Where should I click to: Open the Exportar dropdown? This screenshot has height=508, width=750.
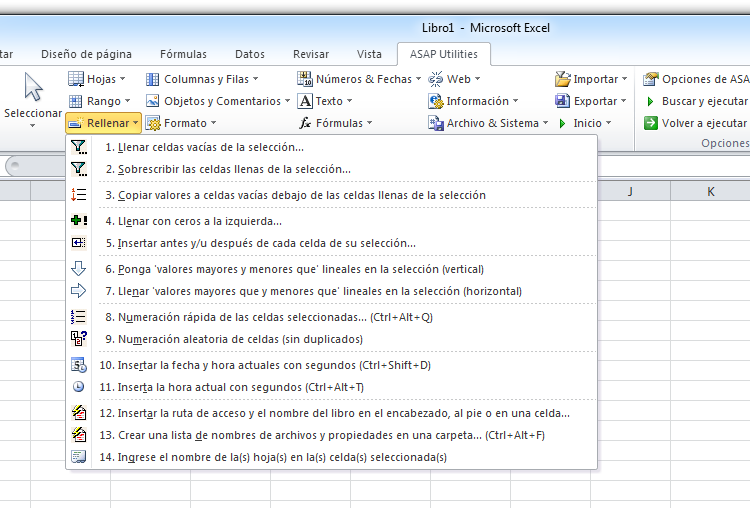[x=624, y=101]
